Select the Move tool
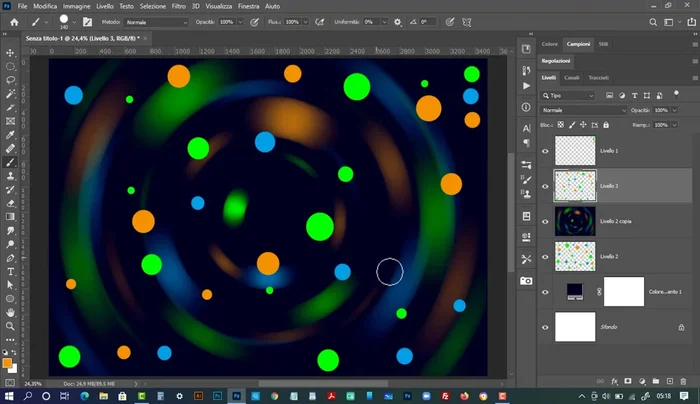 coord(11,52)
